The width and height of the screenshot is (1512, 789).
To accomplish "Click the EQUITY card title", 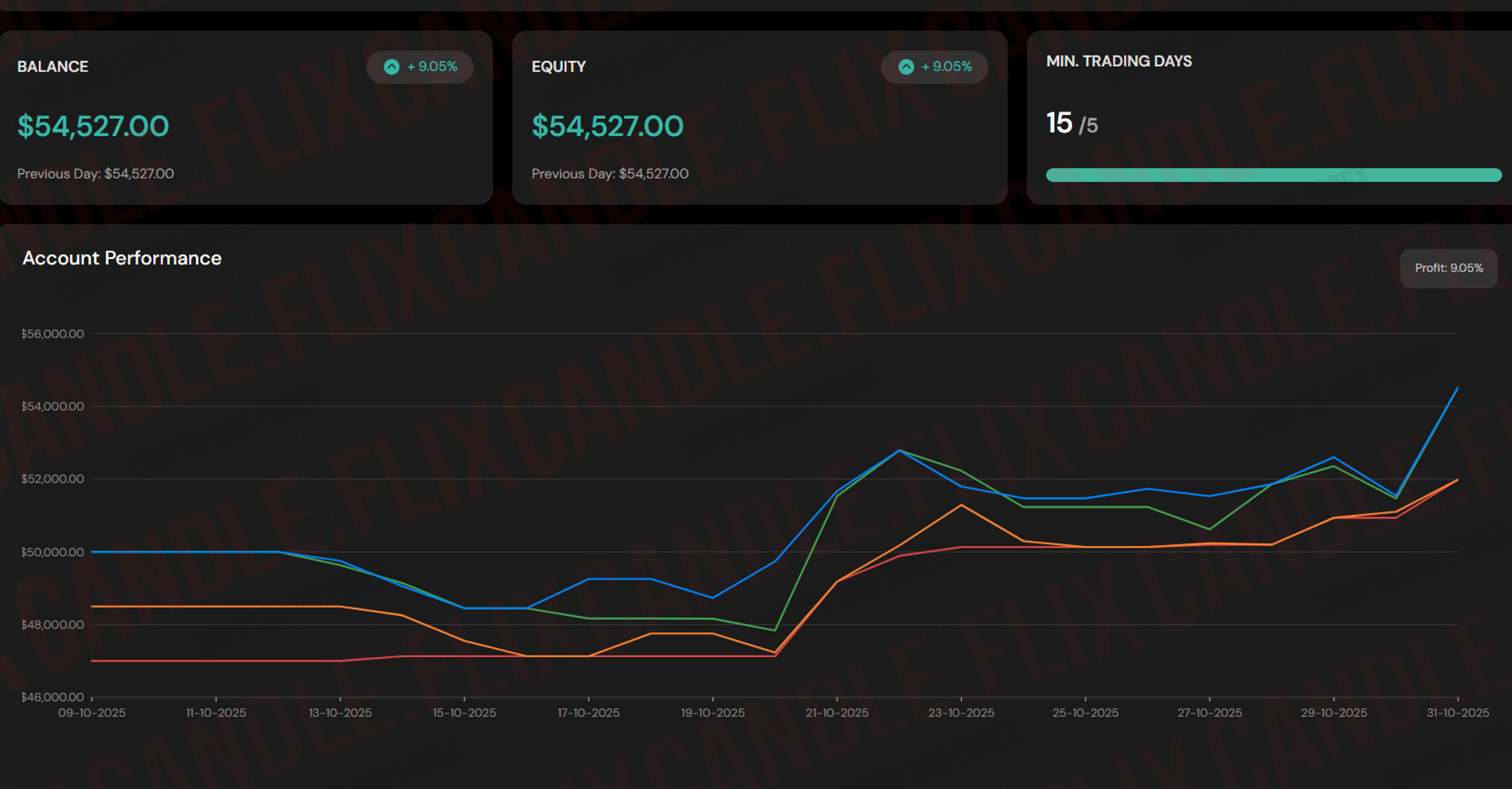I will (559, 67).
